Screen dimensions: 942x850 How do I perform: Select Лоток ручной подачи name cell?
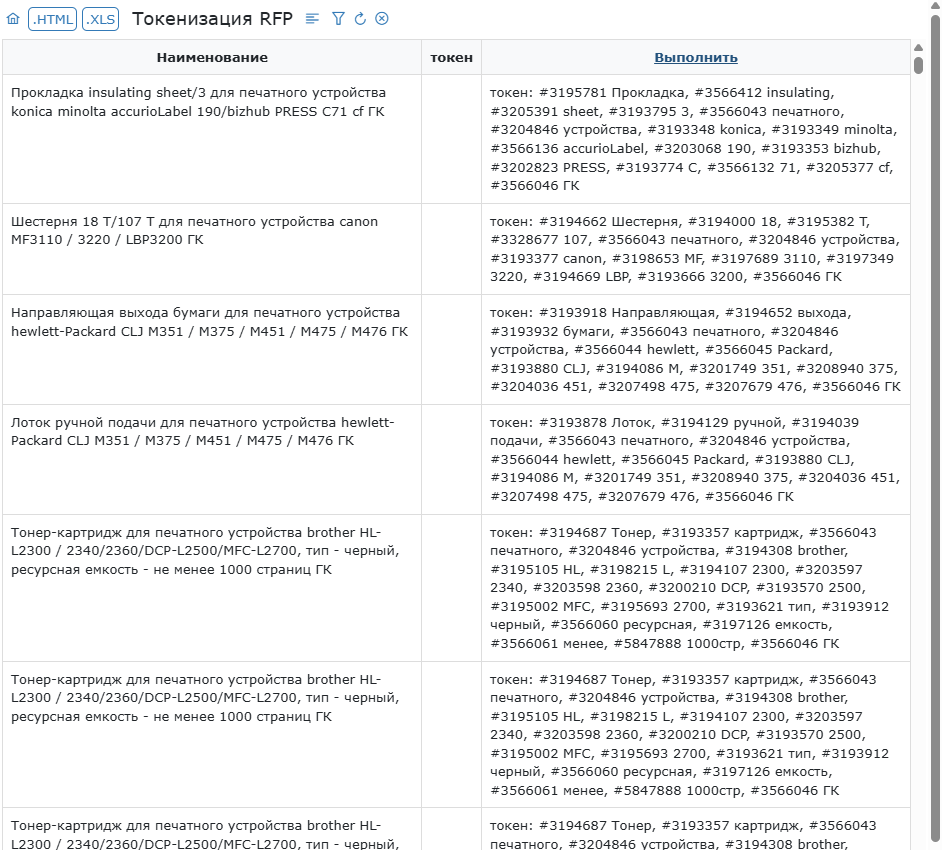212,460
